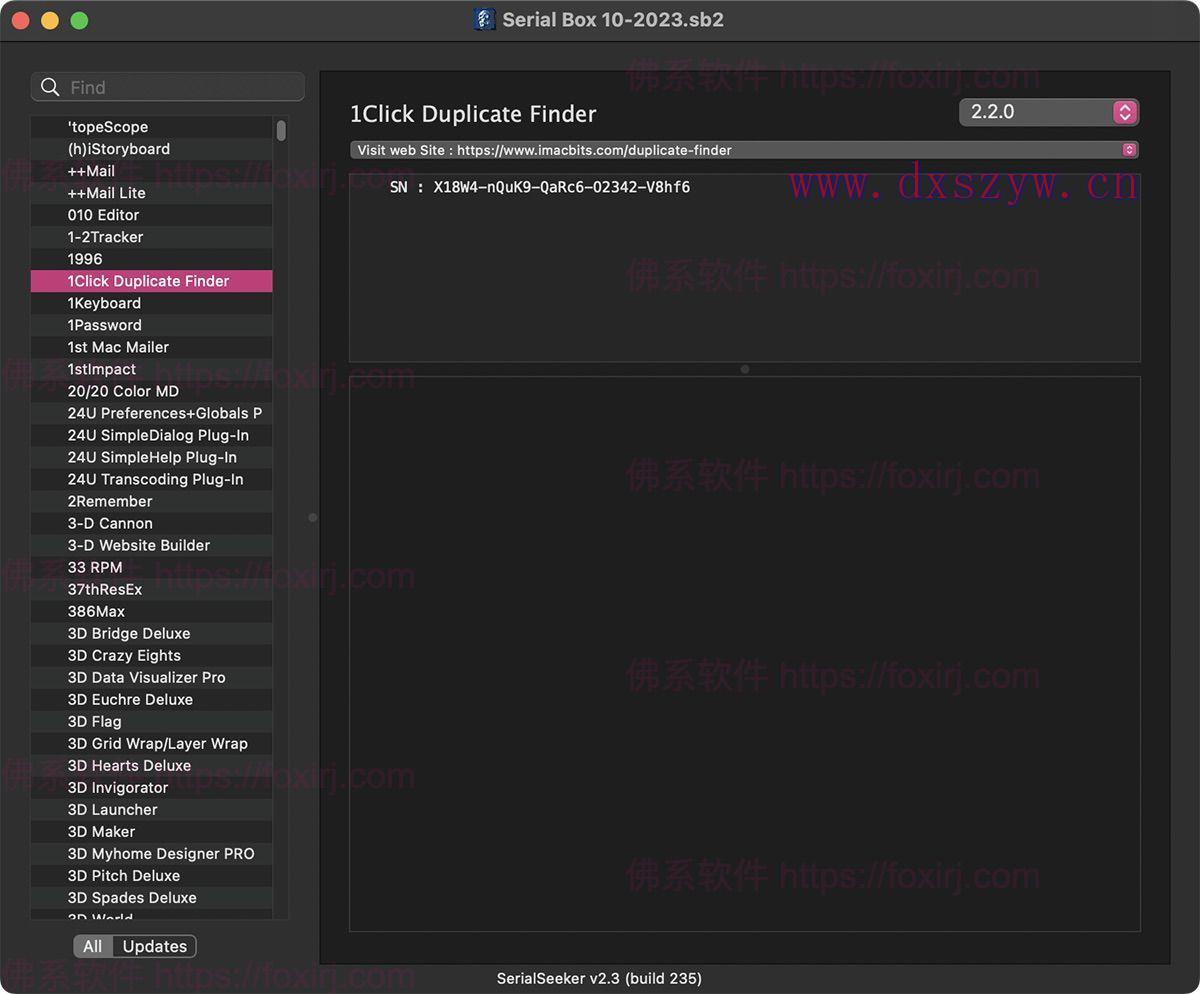Select 3D Launcher in the list
Image resolution: width=1200 pixels, height=994 pixels.
pos(151,809)
